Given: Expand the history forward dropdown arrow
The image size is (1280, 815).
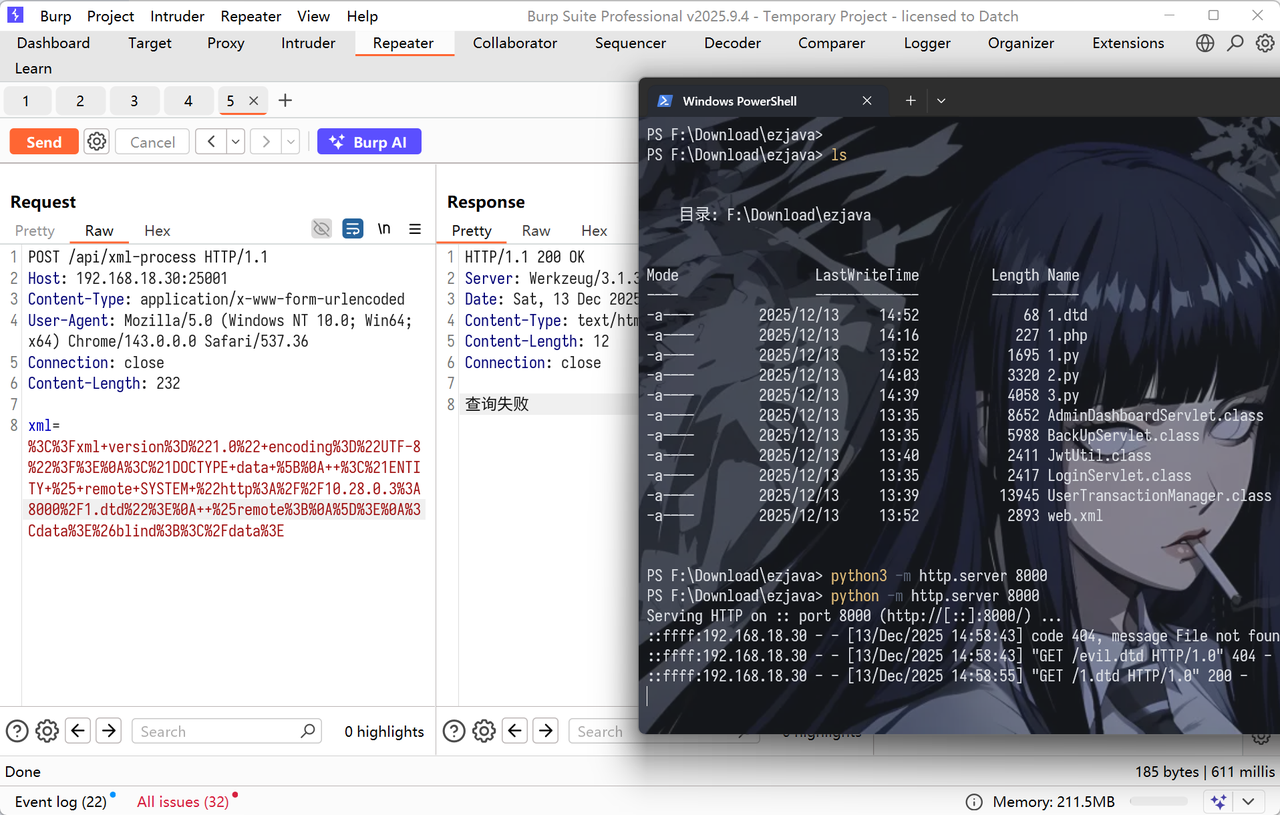Looking at the screenshot, I should coord(291,142).
